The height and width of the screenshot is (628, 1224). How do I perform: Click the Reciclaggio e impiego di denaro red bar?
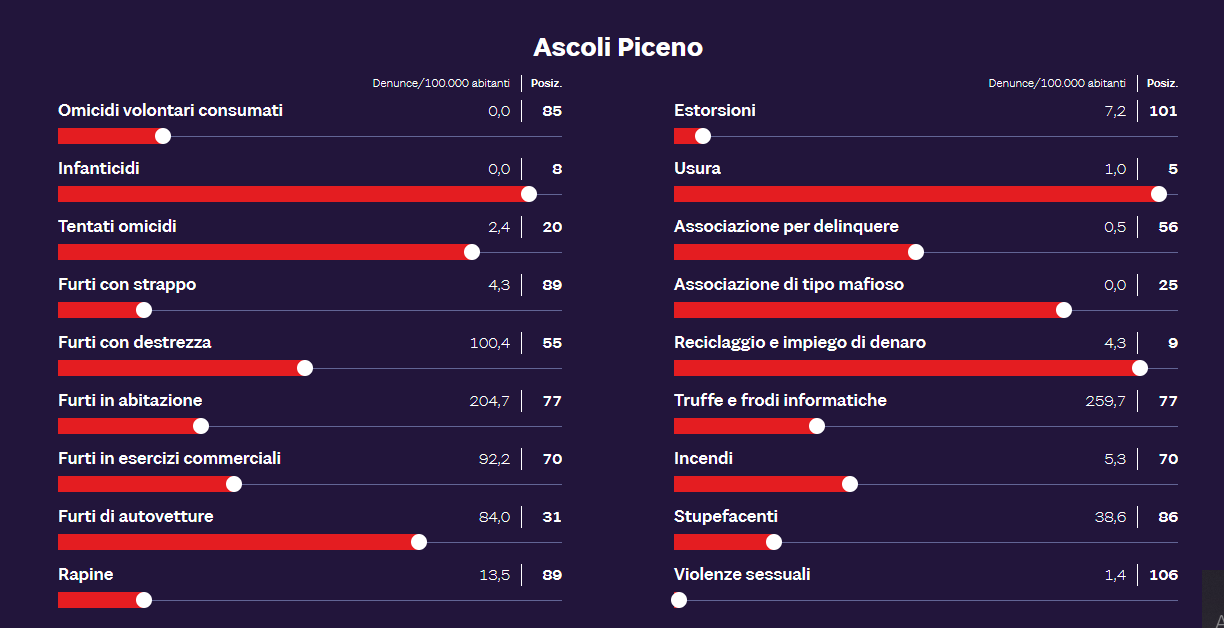tap(906, 368)
